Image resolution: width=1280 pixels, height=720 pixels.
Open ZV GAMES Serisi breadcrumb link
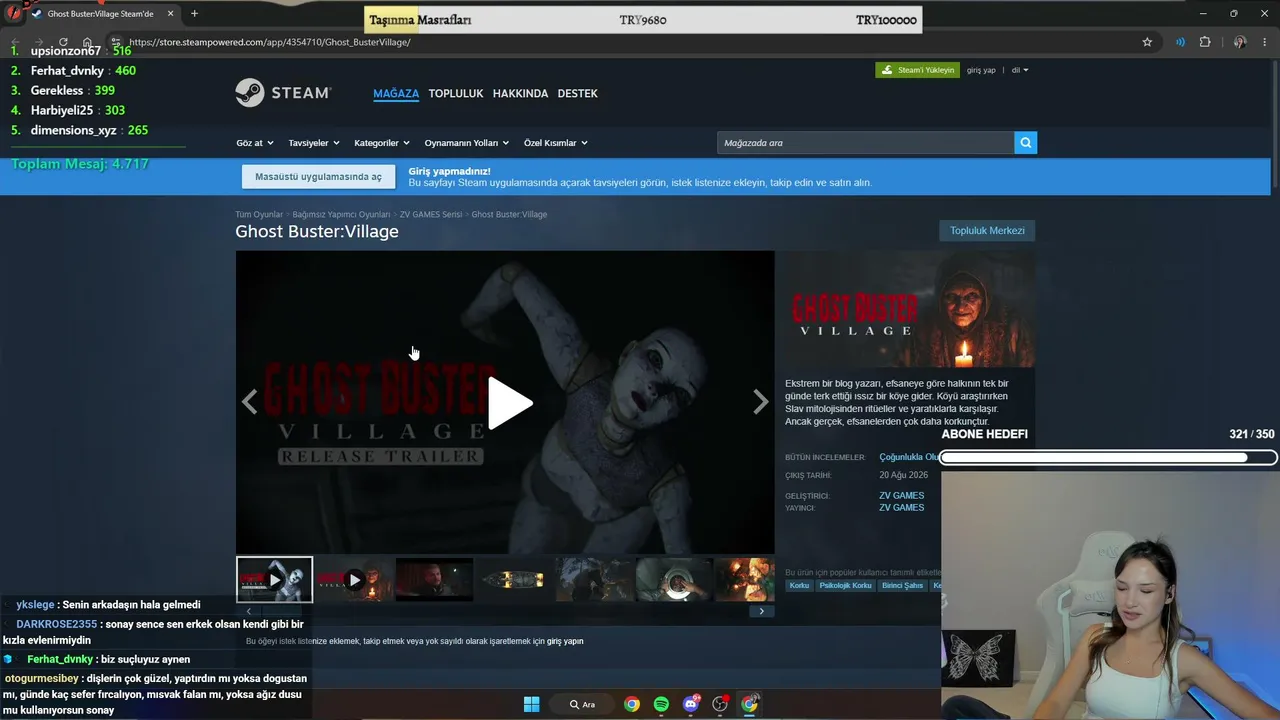[431, 214]
